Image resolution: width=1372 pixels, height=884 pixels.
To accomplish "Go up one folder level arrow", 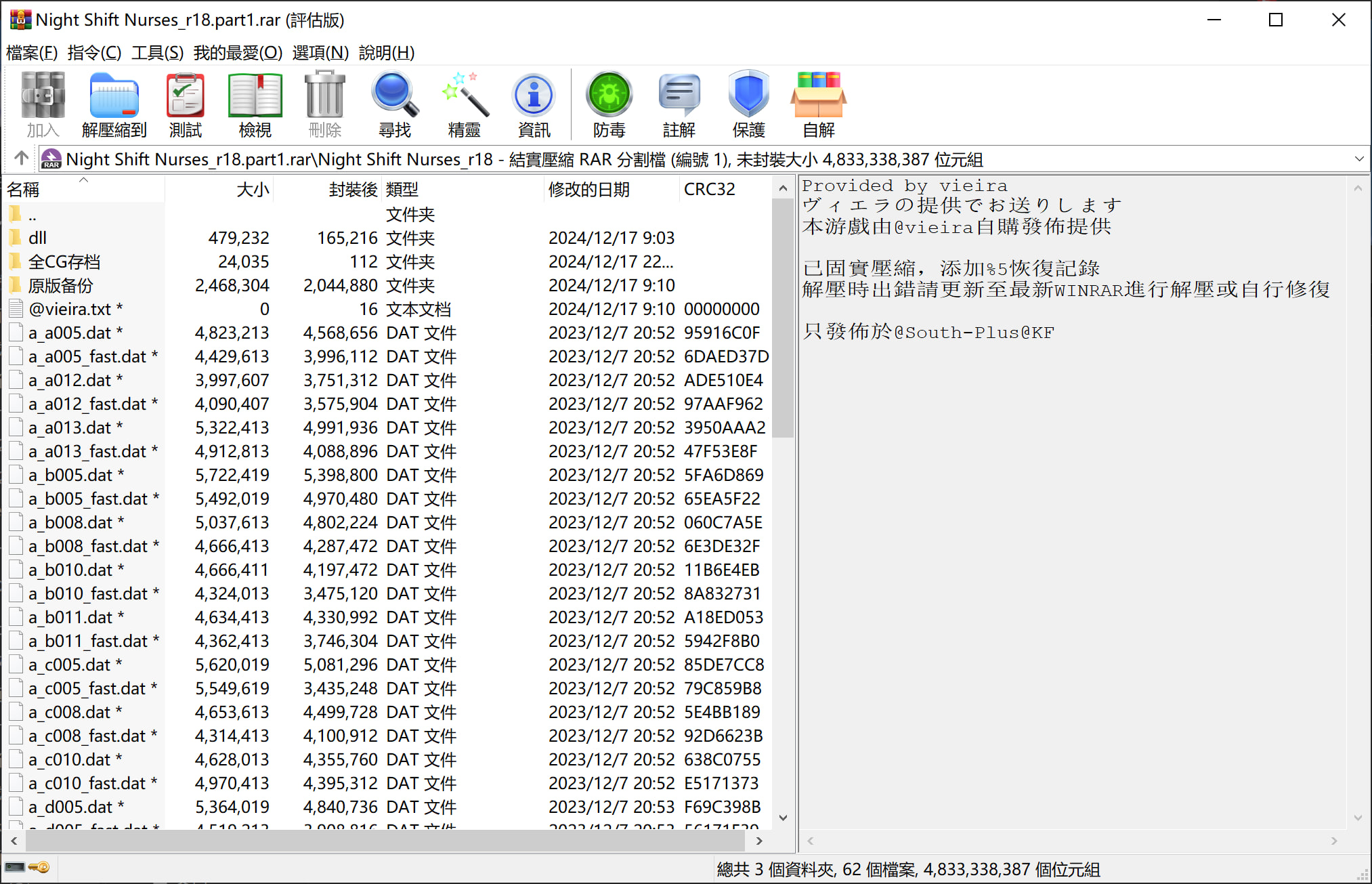I will [21, 159].
